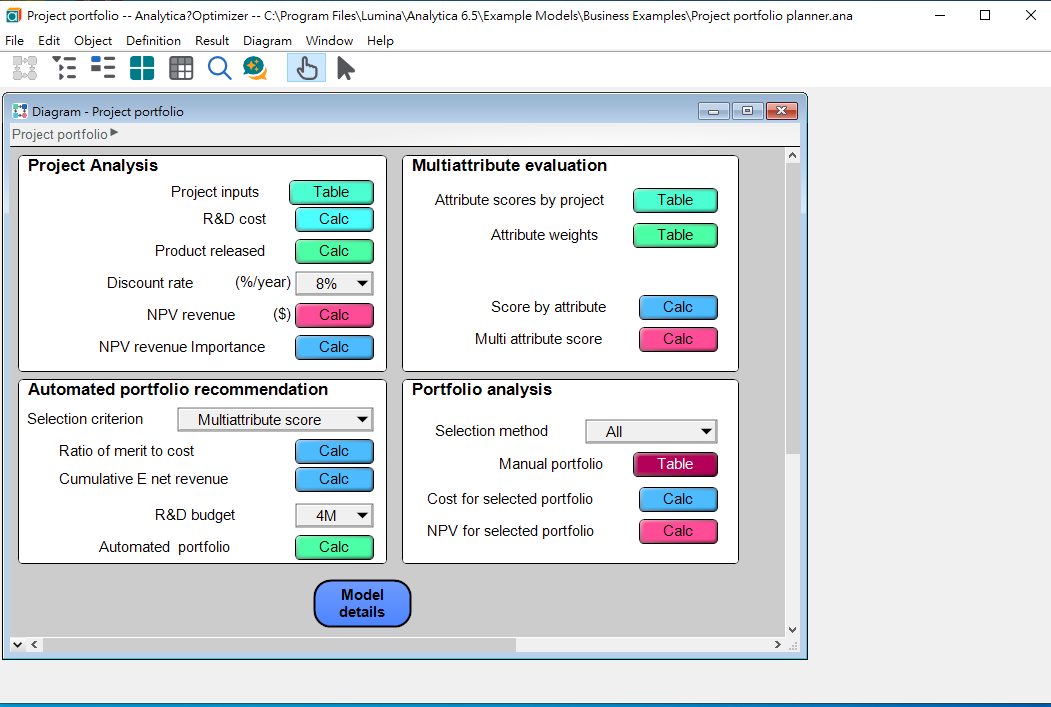Click the Selection method label
The height and width of the screenshot is (707, 1051).
pos(491,431)
